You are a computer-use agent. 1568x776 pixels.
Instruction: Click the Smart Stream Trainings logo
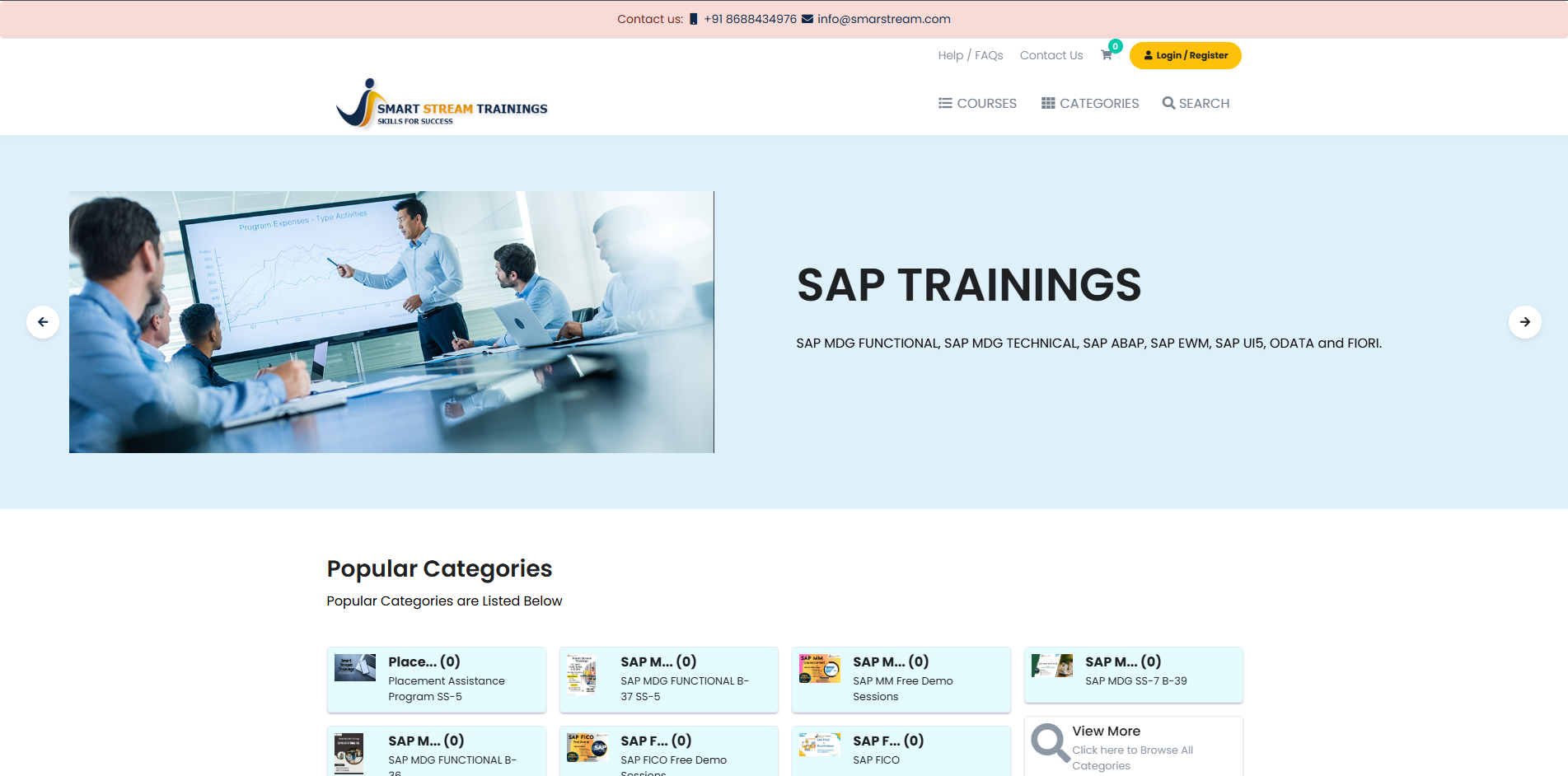click(x=442, y=105)
